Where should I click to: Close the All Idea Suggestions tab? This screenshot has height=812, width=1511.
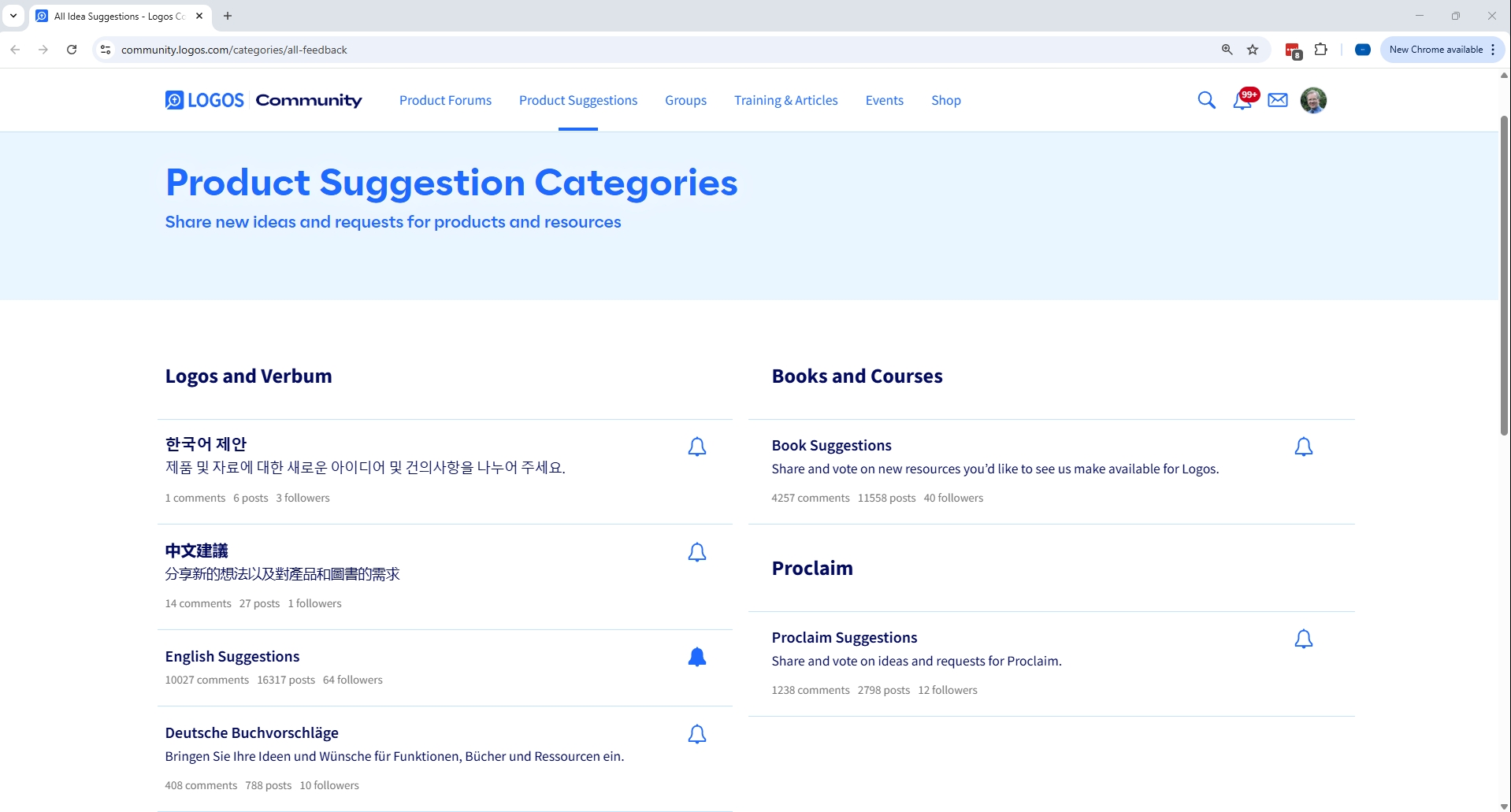[199, 16]
